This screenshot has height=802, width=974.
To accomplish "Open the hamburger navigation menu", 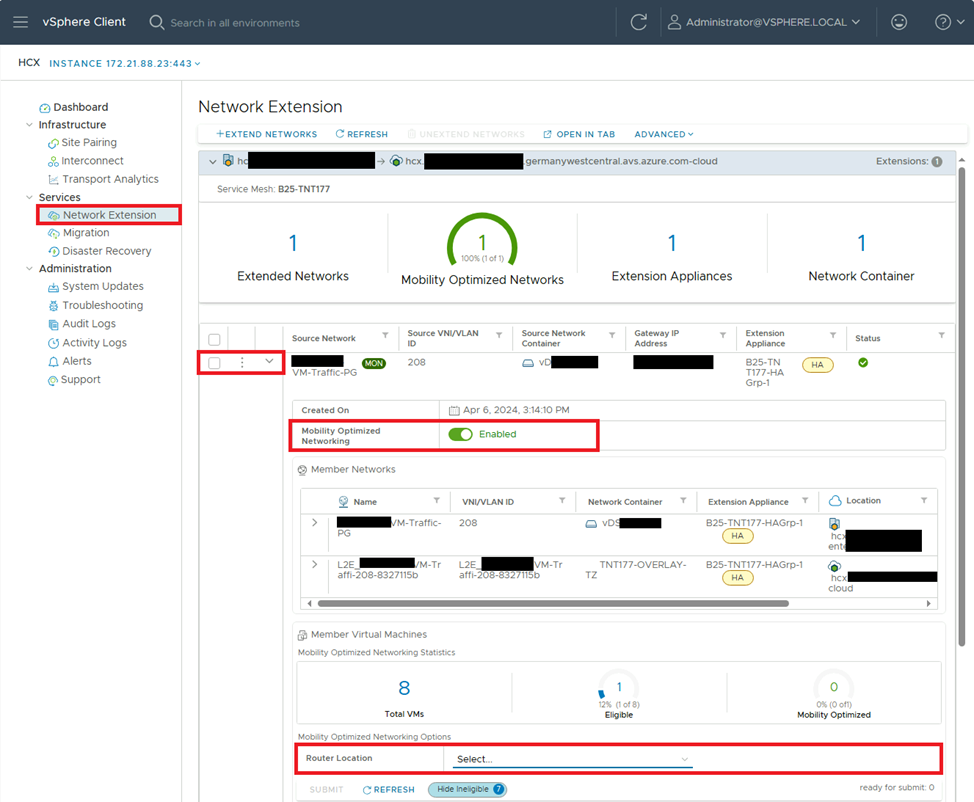I will [20, 22].
